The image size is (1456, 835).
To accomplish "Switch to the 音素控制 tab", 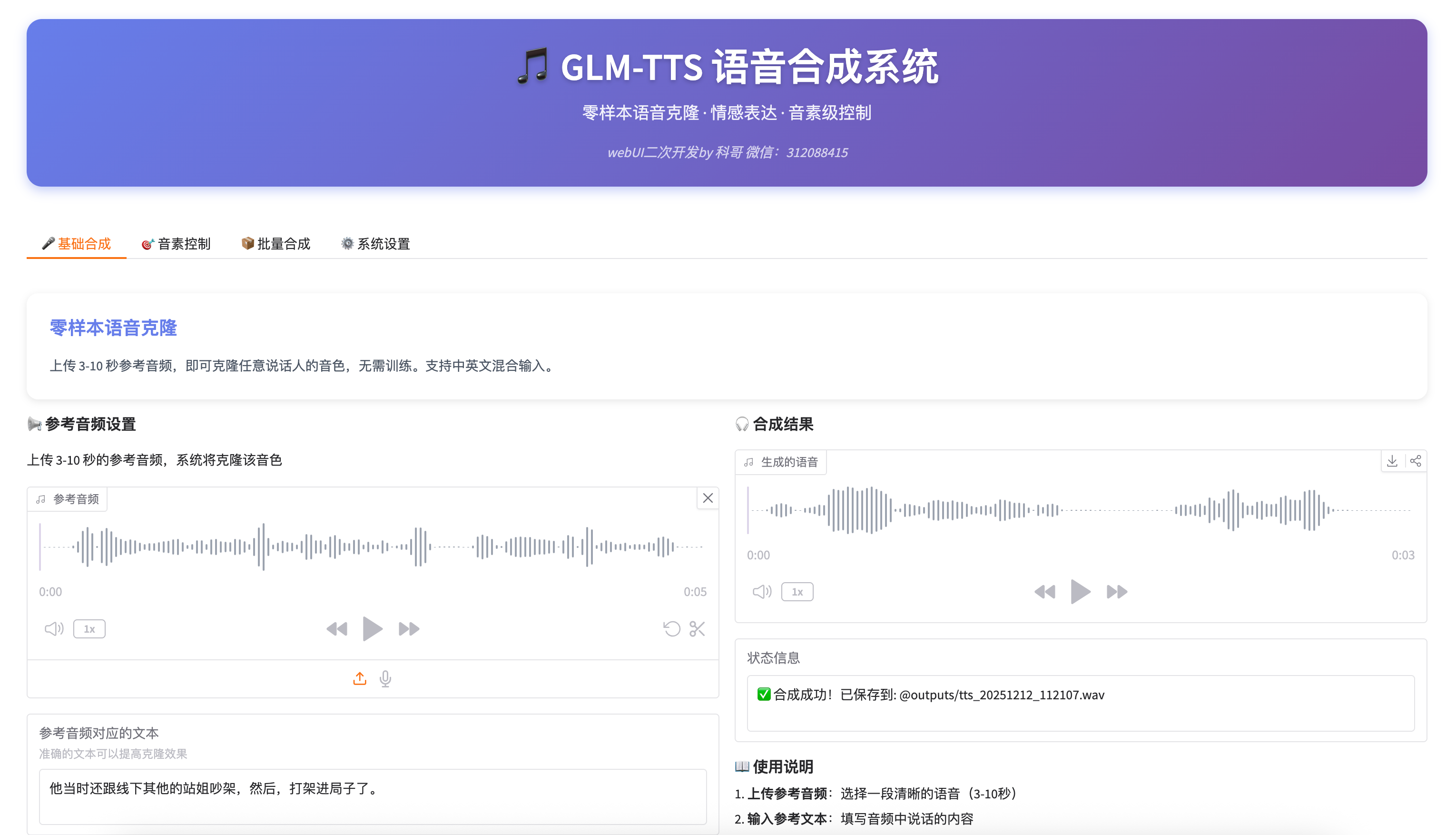I will tap(177, 244).
